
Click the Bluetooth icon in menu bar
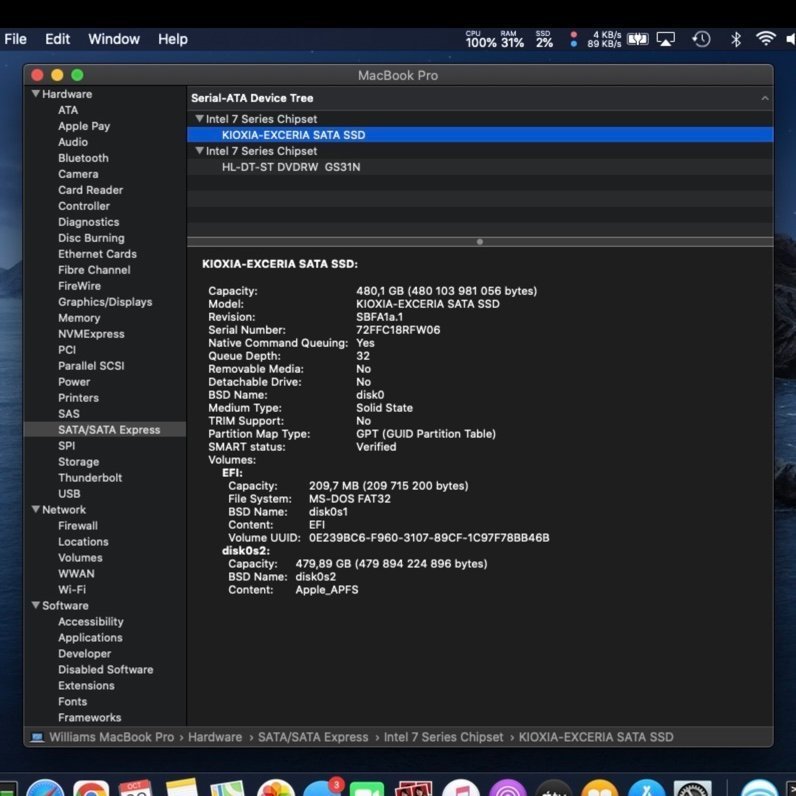click(735, 39)
